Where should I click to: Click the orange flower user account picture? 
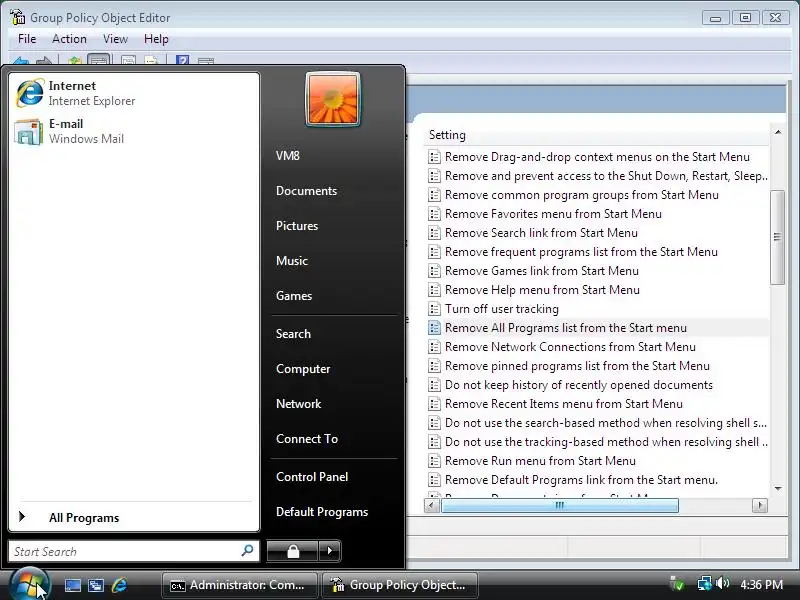tap(333, 99)
